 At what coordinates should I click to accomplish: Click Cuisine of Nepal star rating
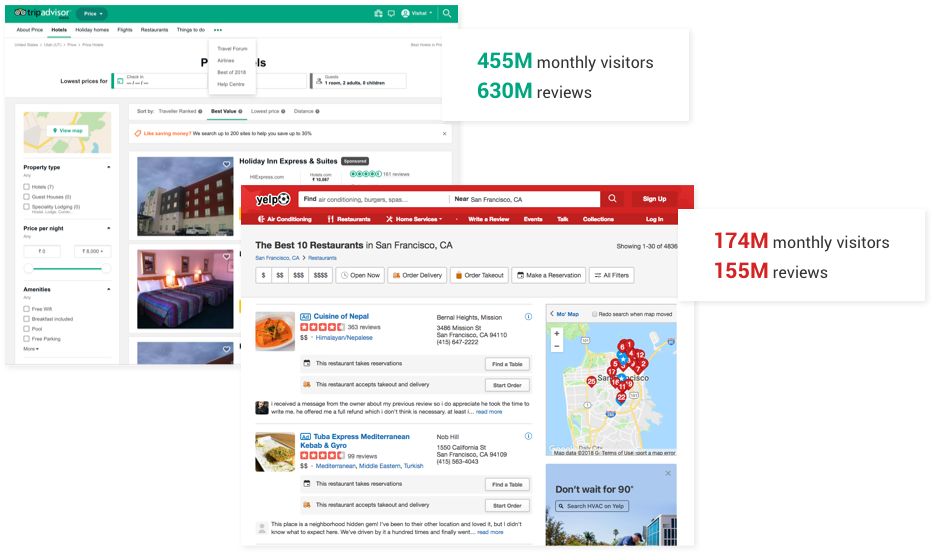(322, 327)
